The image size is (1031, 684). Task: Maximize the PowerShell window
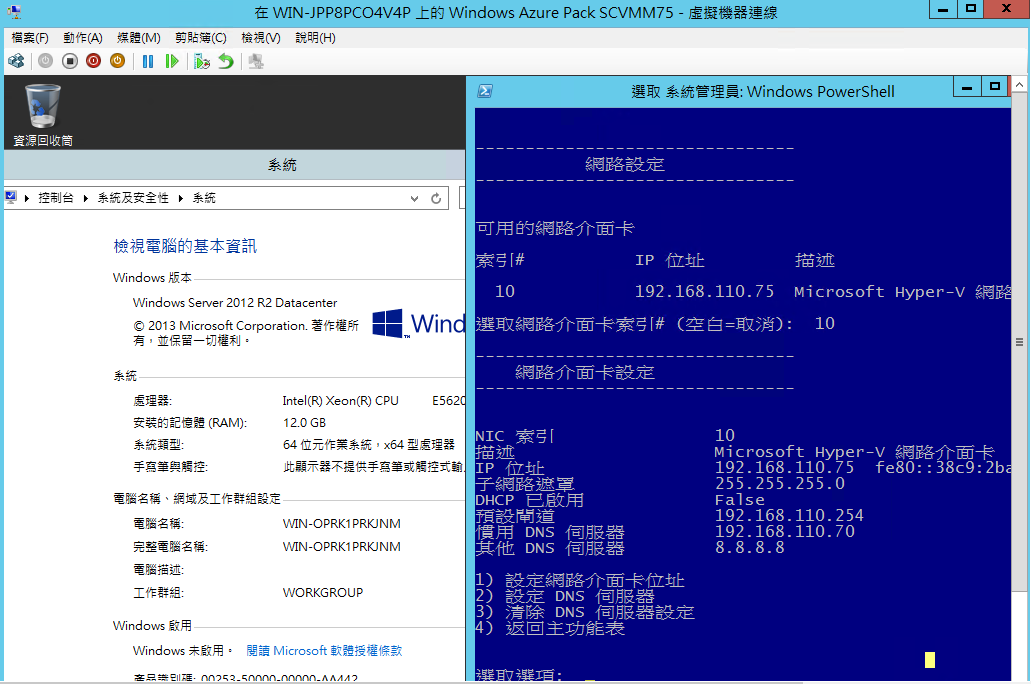[995, 87]
